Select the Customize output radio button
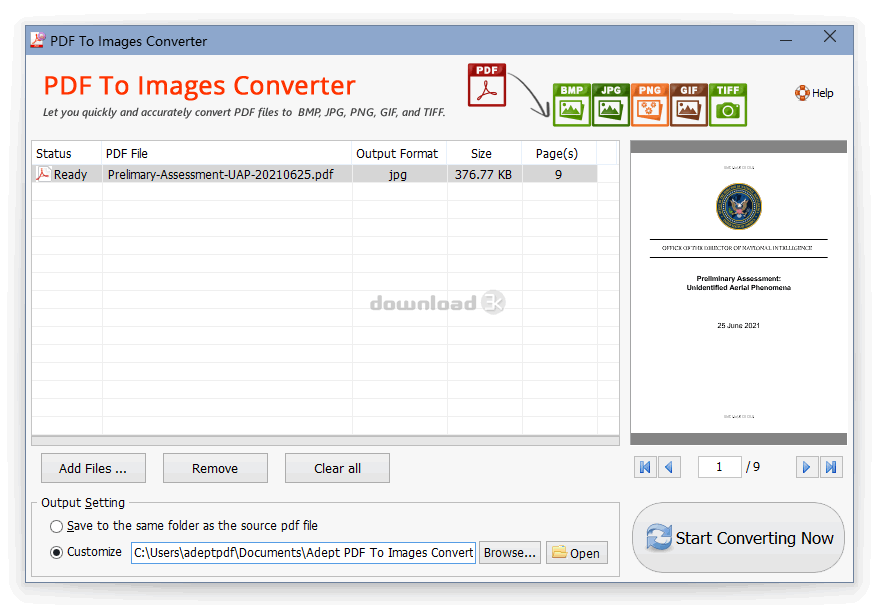The width and height of the screenshot is (877, 605). [56, 552]
